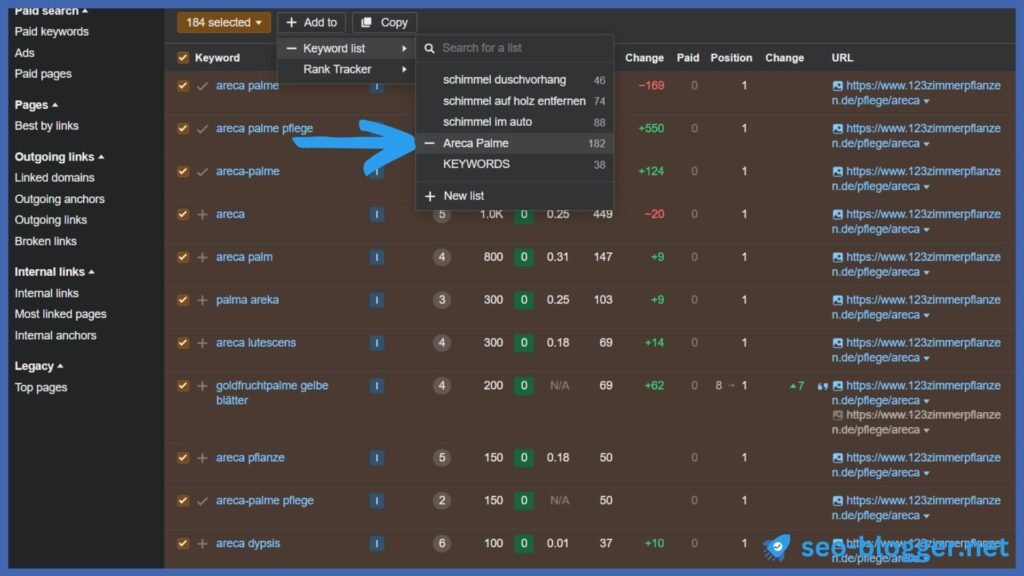Image resolution: width=1024 pixels, height=576 pixels.
Task: Click the SERP icon in areca palme URL
Action: pos(837,86)
